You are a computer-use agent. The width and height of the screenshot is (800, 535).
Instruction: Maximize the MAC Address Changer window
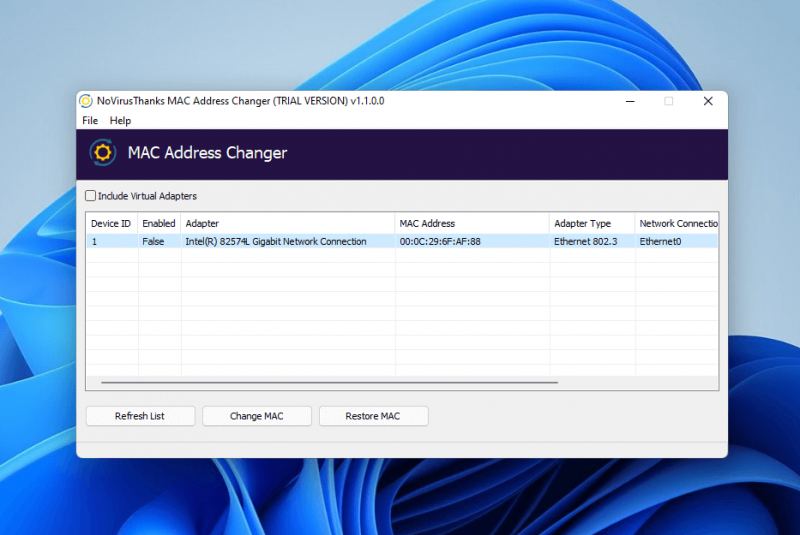pos(669,101)
